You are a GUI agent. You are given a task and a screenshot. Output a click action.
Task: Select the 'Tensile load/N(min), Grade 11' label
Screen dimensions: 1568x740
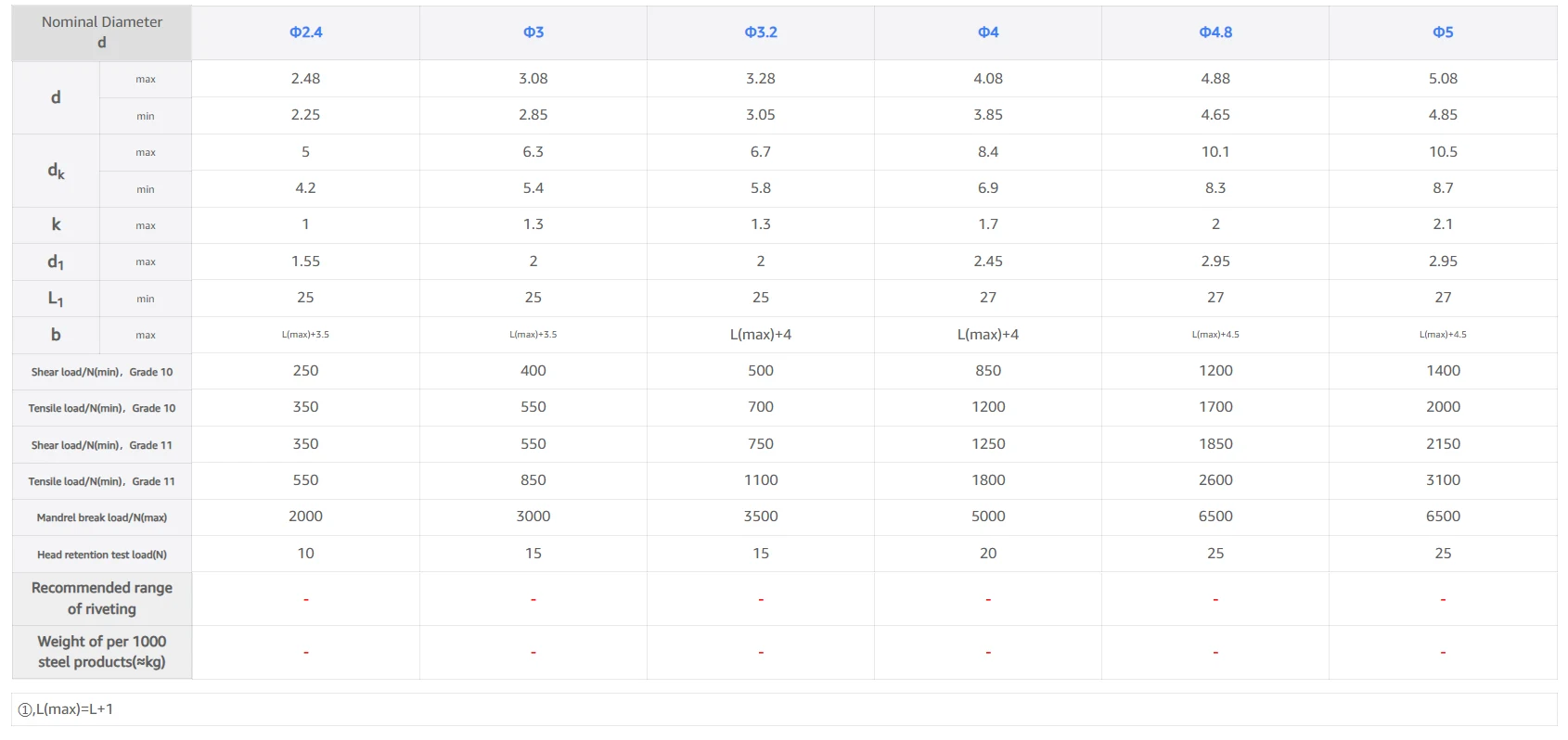tap(102, 481)
